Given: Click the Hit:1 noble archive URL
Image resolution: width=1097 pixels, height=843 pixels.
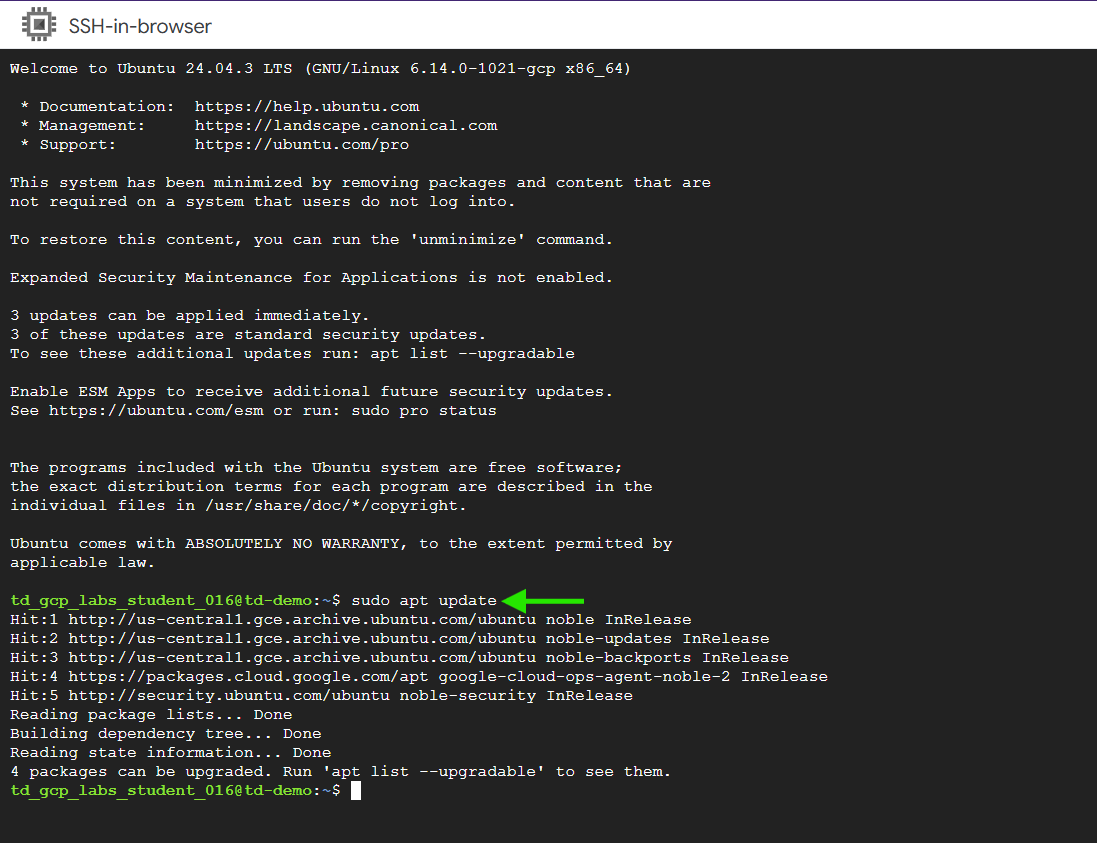Looking at the screenshot, I should (287, 619).
